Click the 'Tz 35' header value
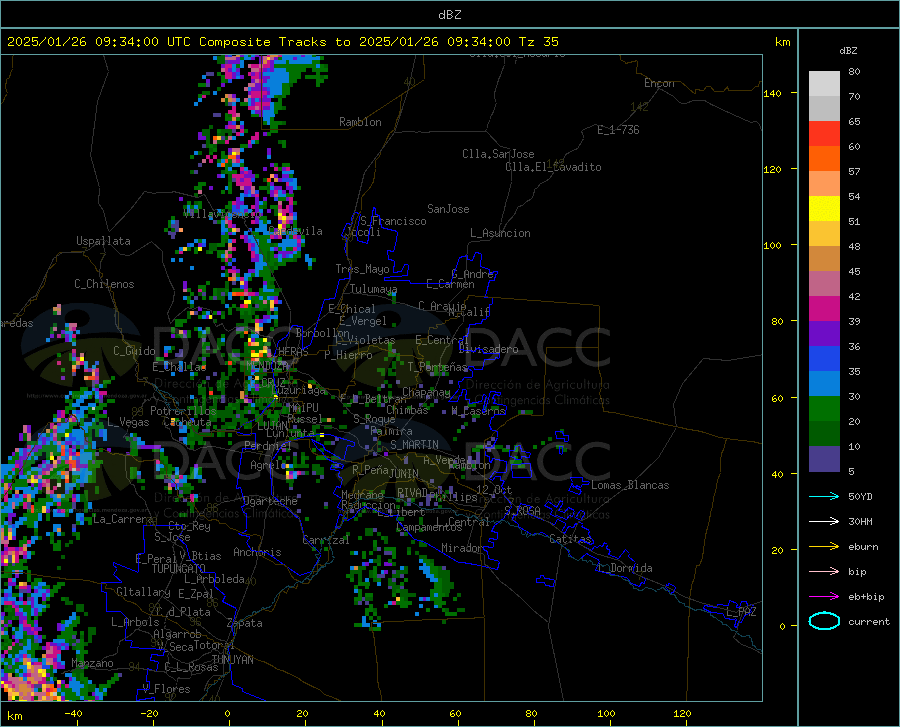 coord(538,42)
